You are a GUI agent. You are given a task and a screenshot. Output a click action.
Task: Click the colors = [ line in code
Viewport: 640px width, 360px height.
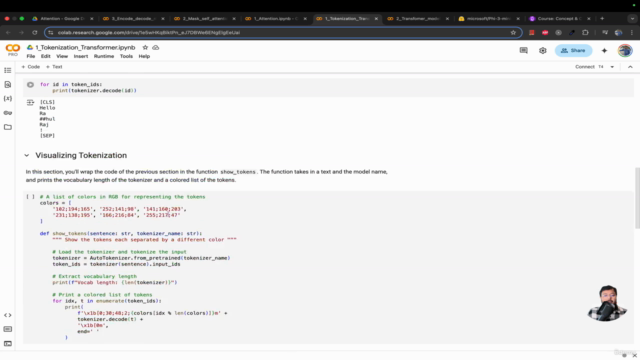pos(56,203)
